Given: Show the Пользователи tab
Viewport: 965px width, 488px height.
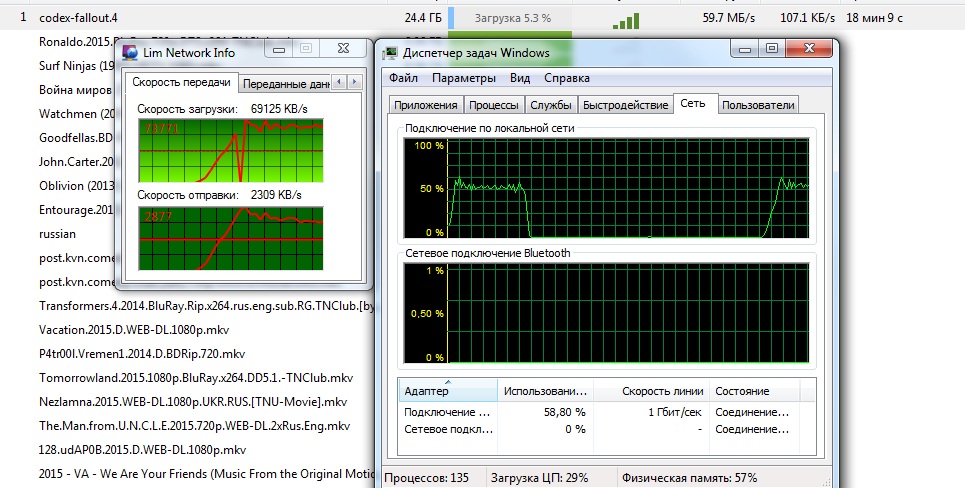Looking at the screenshot, I should coord(758,105).
